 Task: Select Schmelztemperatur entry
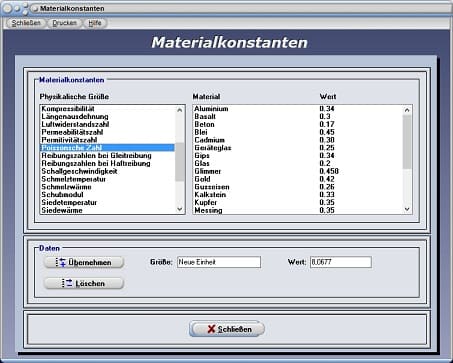(107, 179)
